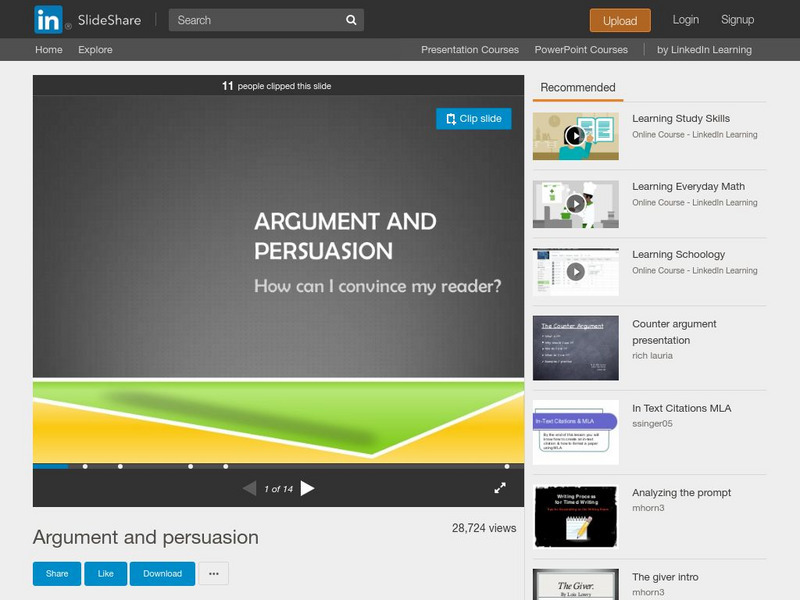The width and height of the screenshot is (800, 600).
Task: Open In Text Citations MLA thumbnail
Action: (576, 432)
